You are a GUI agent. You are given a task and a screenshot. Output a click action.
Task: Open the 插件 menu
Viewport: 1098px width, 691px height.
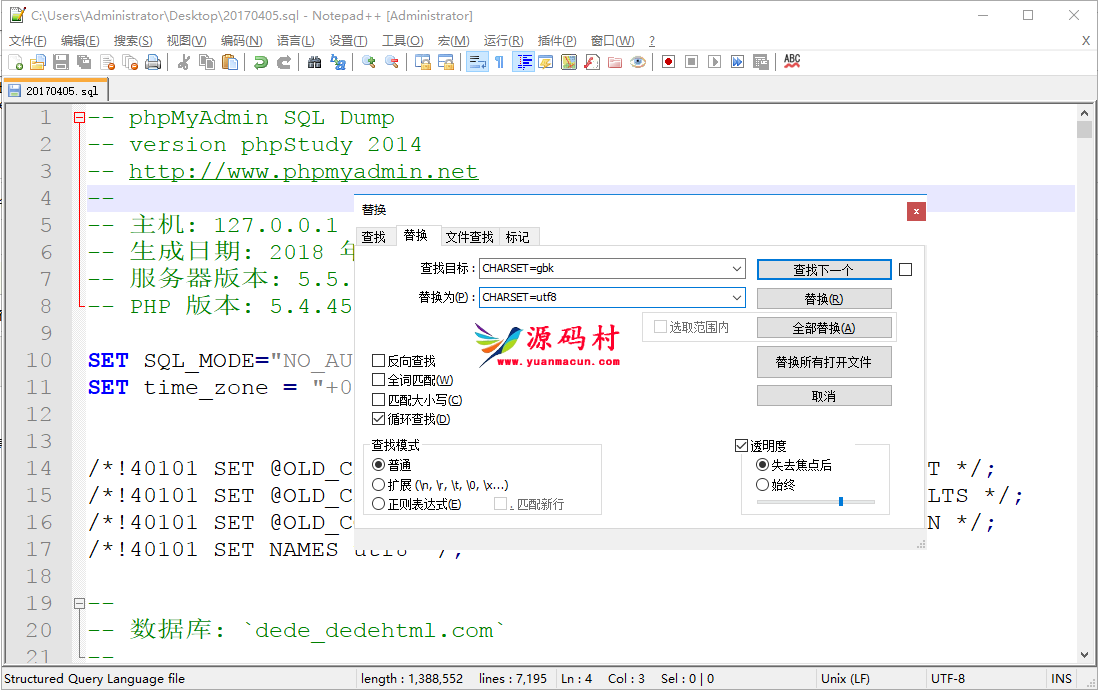tap(556, 41)
